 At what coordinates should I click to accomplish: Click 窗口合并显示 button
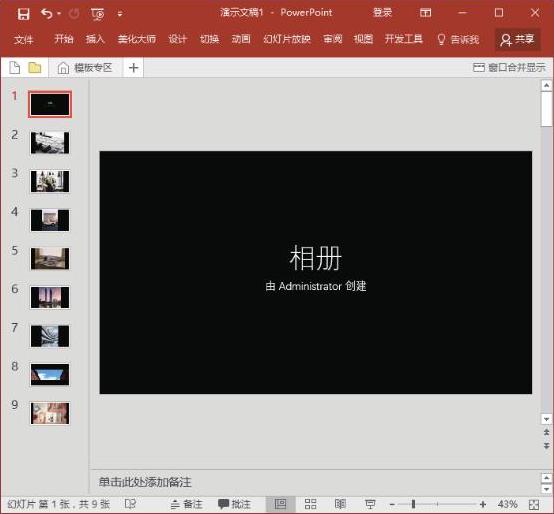[x=509, y=67]
